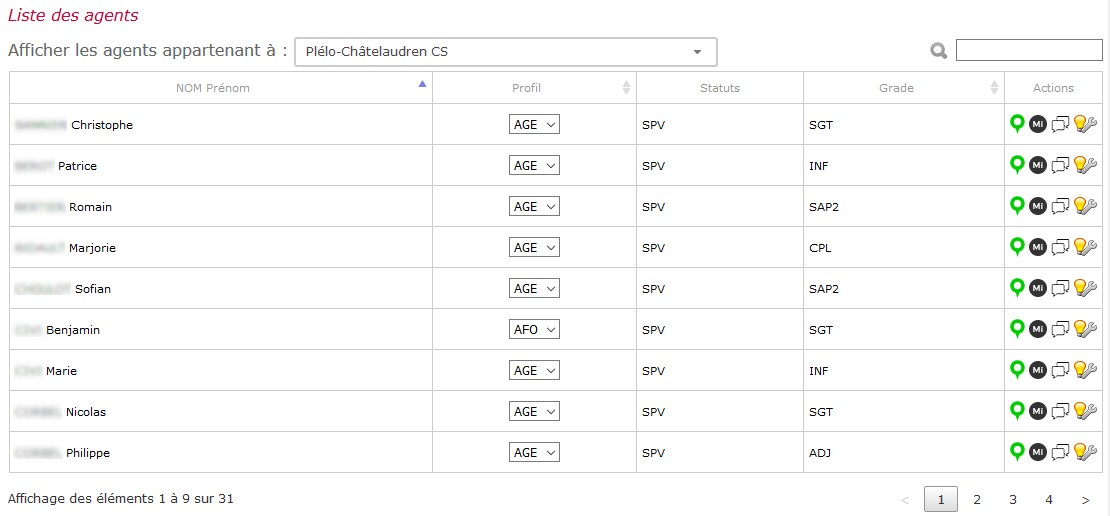This screenshot has height=516, width=1110.
Task: Open chat bubbles icon for Romain
Action: pyautogui.click(x=1060, y=207)
